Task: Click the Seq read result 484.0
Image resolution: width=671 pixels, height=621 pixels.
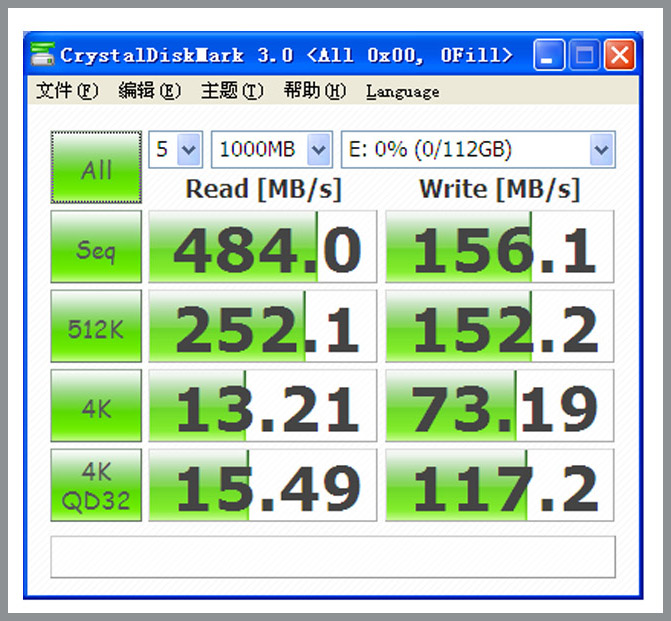Action: click(263, 247)
